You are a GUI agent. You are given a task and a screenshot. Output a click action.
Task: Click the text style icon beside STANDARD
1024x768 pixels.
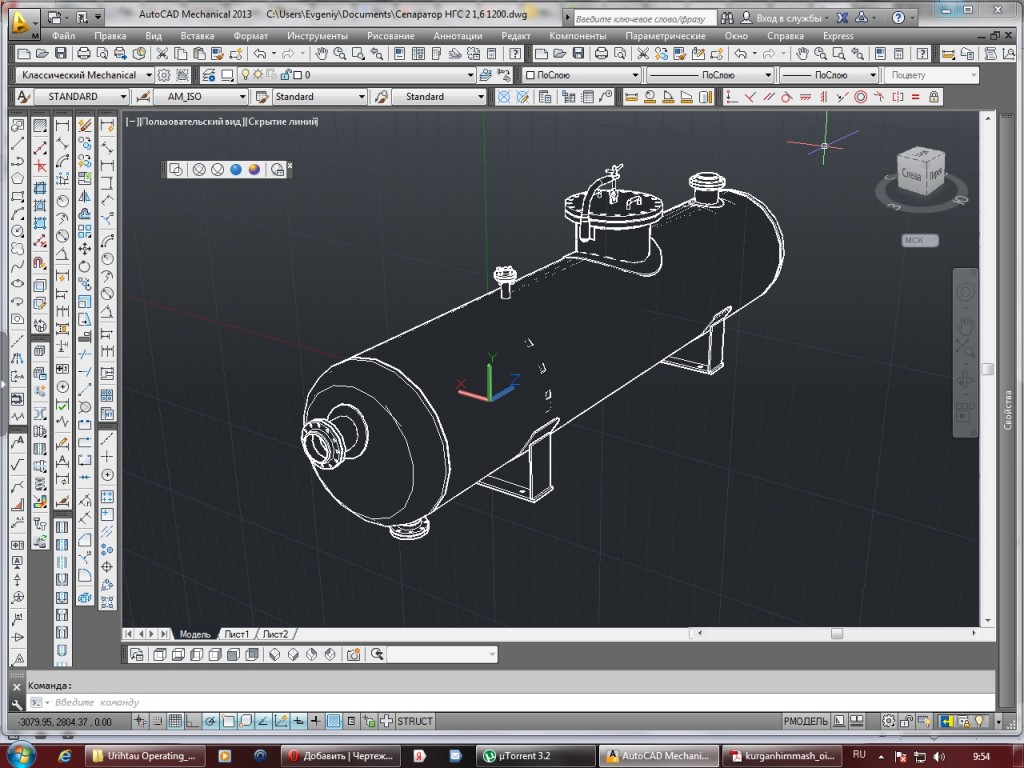23,97
